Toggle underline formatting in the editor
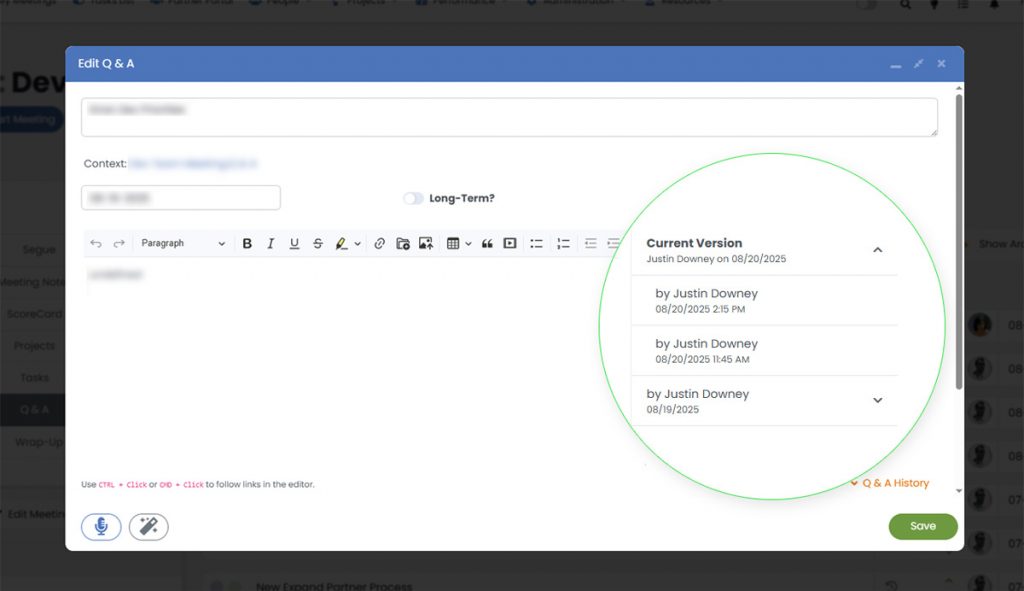The image size is (1024, 591). (x=294, y=243)
